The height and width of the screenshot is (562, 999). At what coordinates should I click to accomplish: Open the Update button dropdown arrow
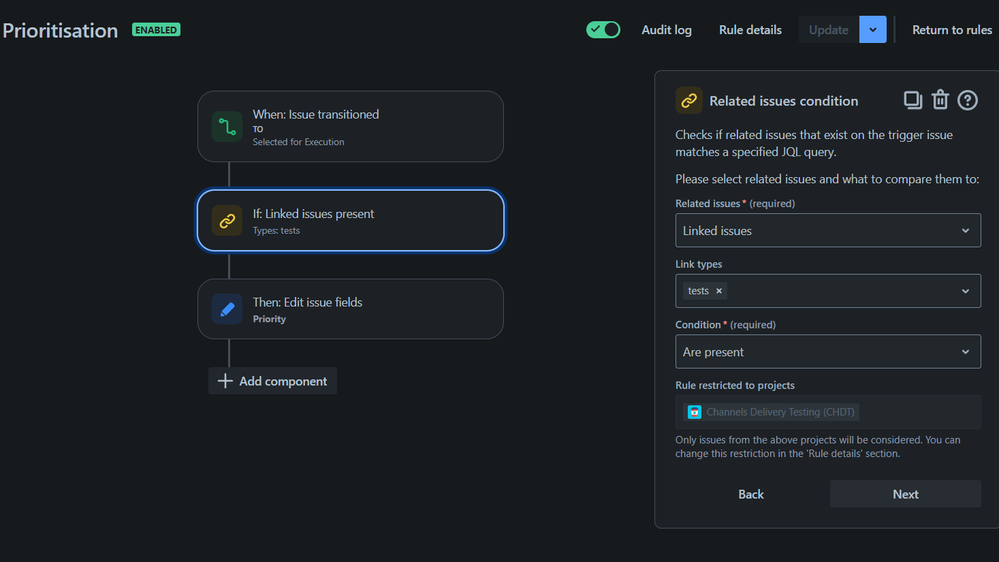872,30
